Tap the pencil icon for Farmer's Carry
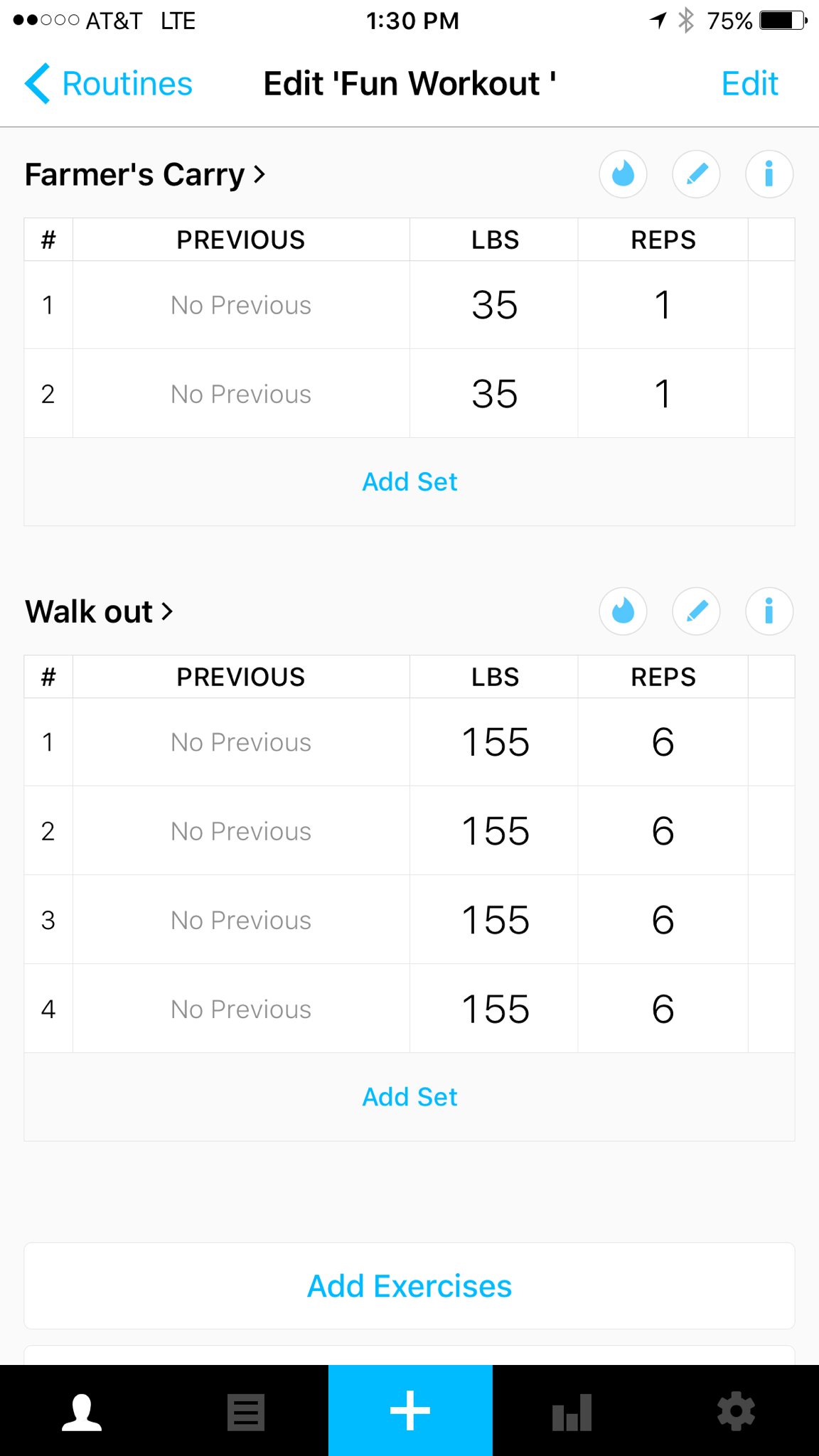This screenshot has width=819, height=1456. coord(696,174)
